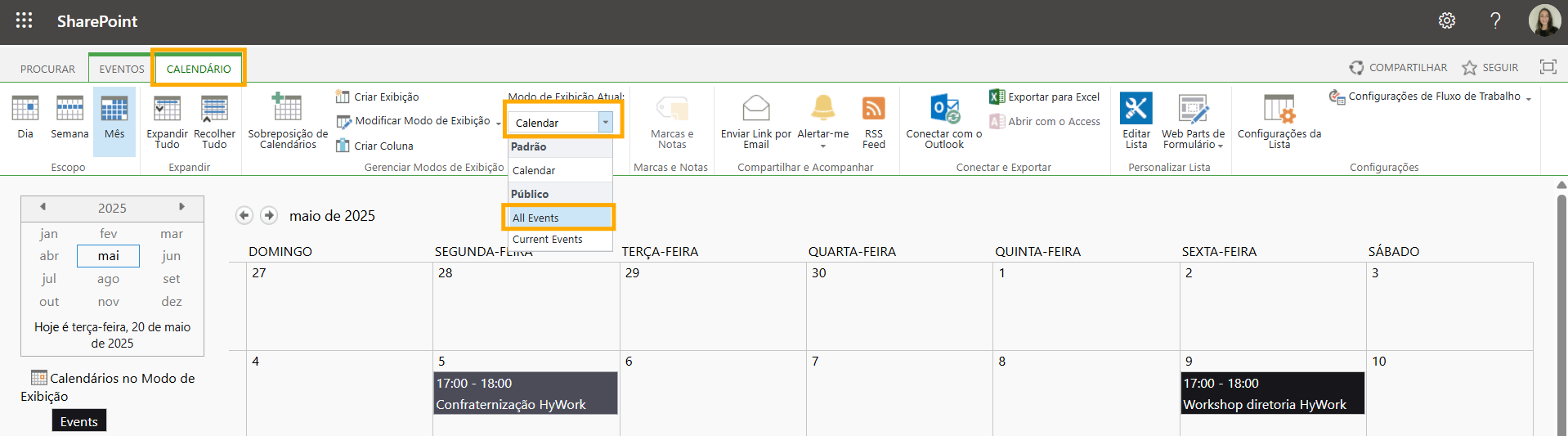Select jun in the month picker
This screenshot has width=1568, height=436.
171,256
